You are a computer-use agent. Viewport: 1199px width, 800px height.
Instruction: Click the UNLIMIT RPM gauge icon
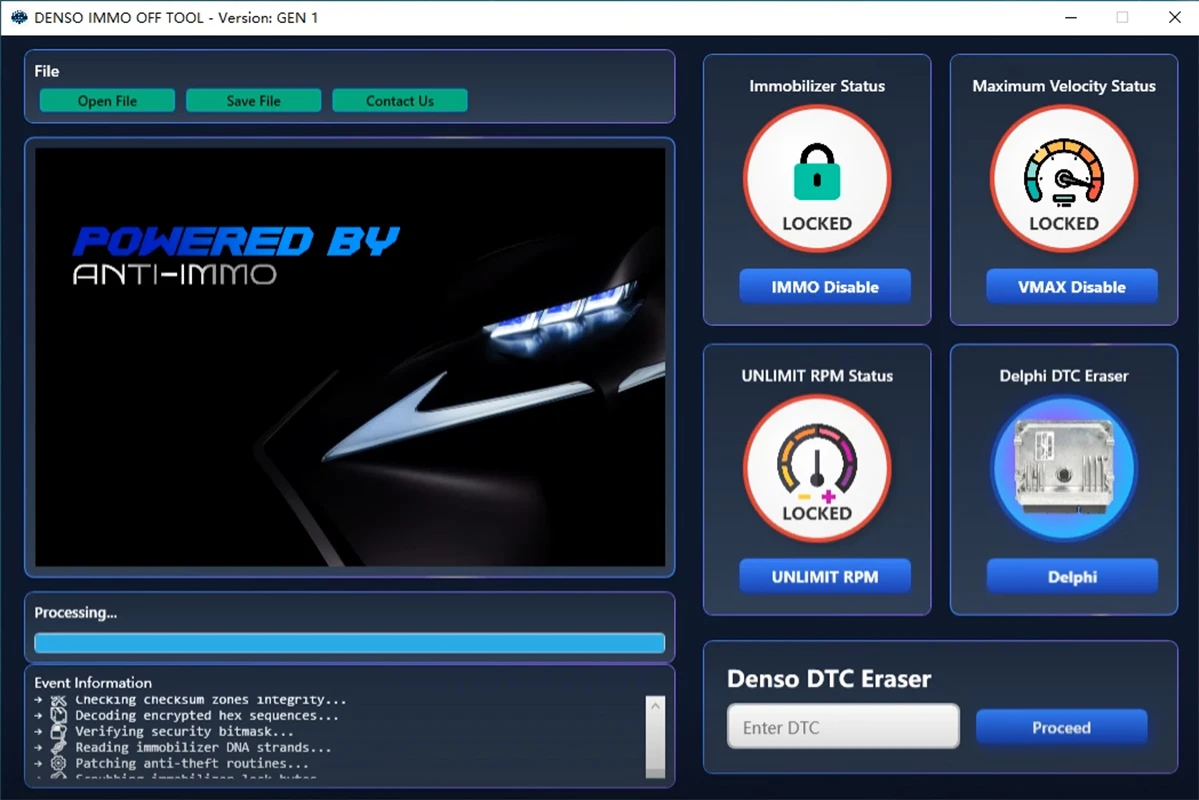click(817, 463)
